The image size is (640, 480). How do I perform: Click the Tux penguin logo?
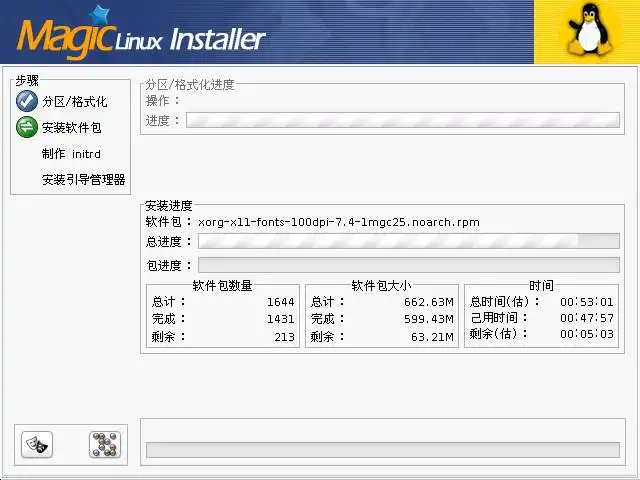pyautogui.click(x=589, y=29)
